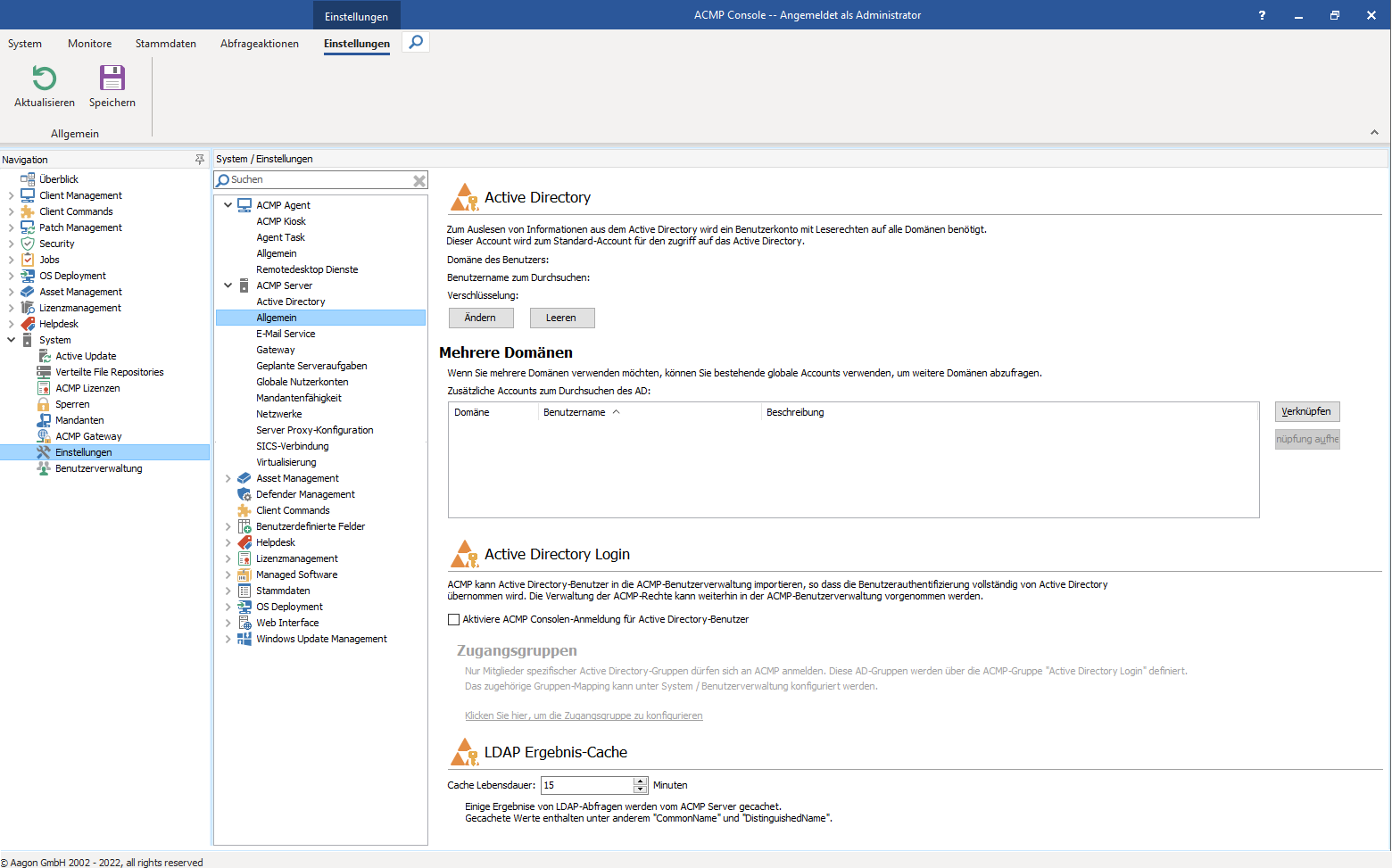
Task: Click the ACMP Gateway globe icon
Action: 44,436
